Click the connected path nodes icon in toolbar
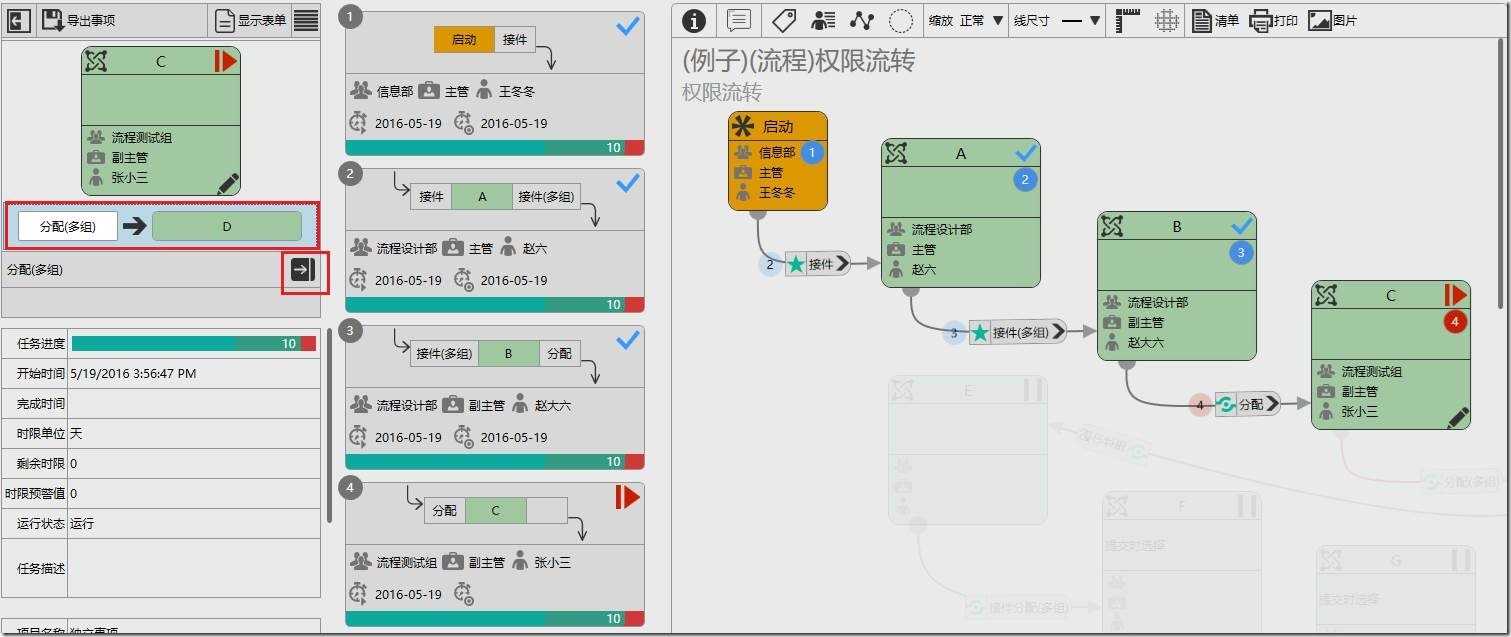 tap(862, 20)
